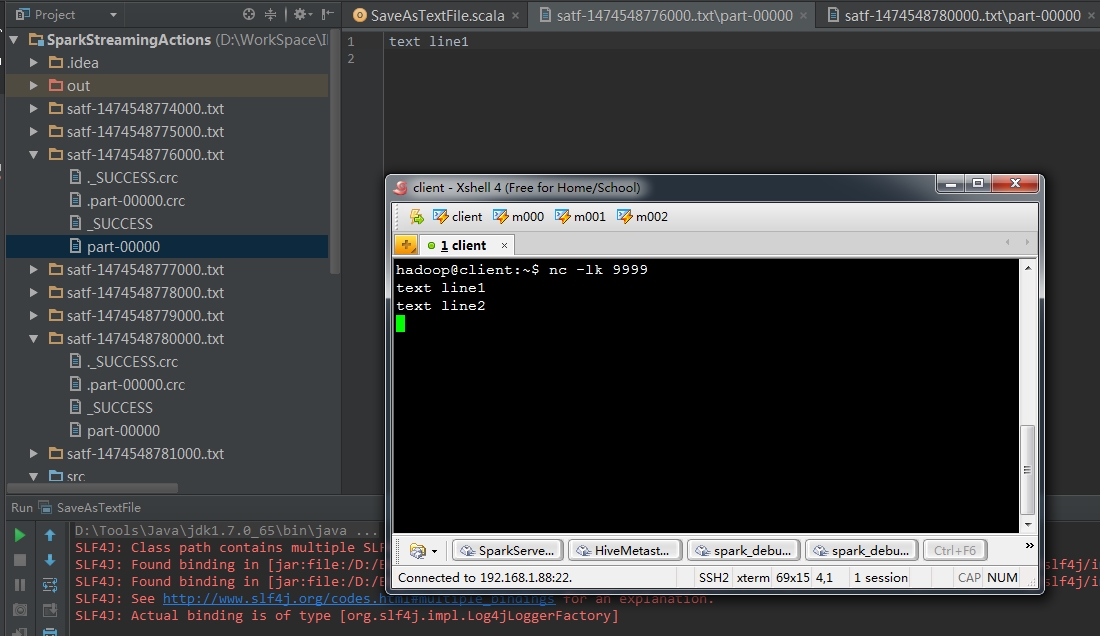Image resolution: width=1100 pixels, height=636 pixels.
Task: Pause output in the Run panel
Action: pos(20,584)
